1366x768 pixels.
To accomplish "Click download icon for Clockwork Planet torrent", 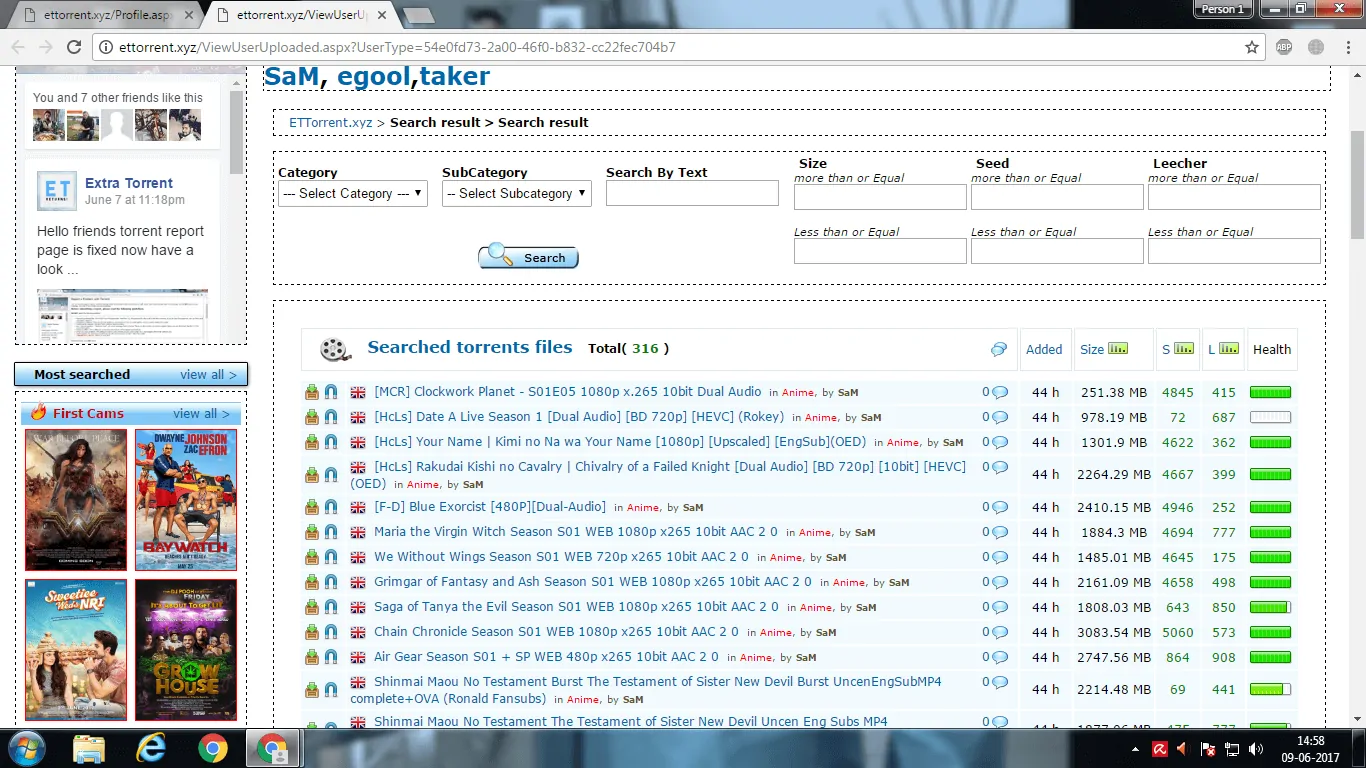I will click(312, 392).
